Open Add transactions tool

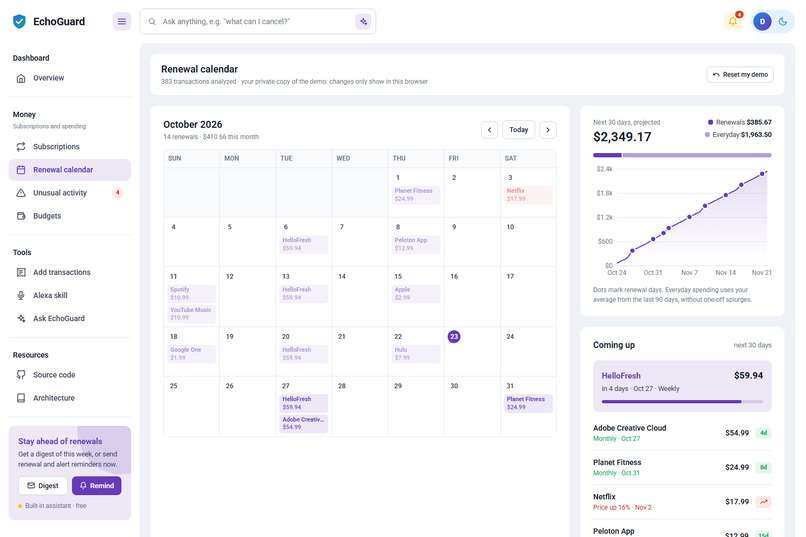pos(70,272)
